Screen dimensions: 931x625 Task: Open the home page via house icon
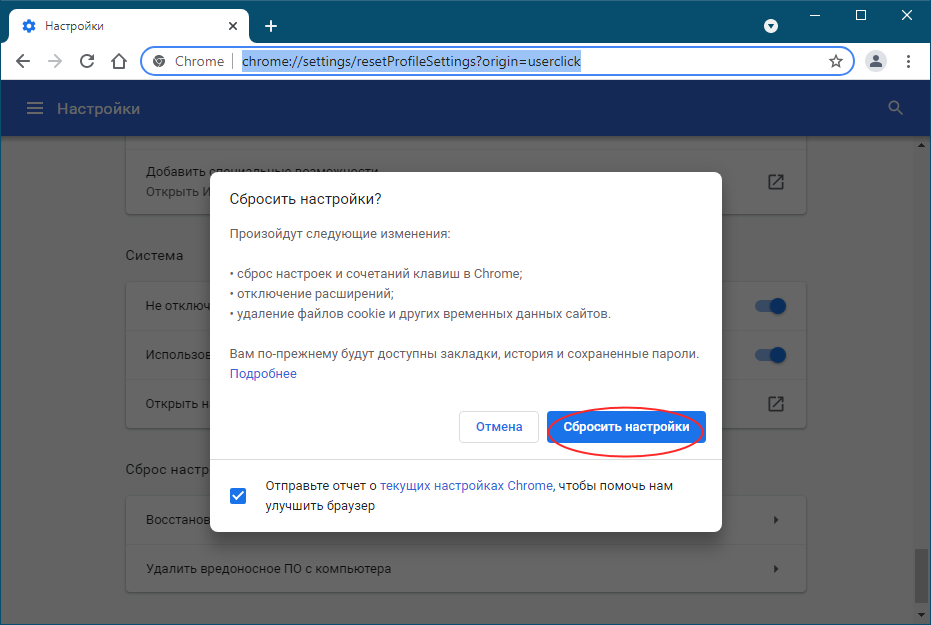pyautogui.click(x=119, y=61)
